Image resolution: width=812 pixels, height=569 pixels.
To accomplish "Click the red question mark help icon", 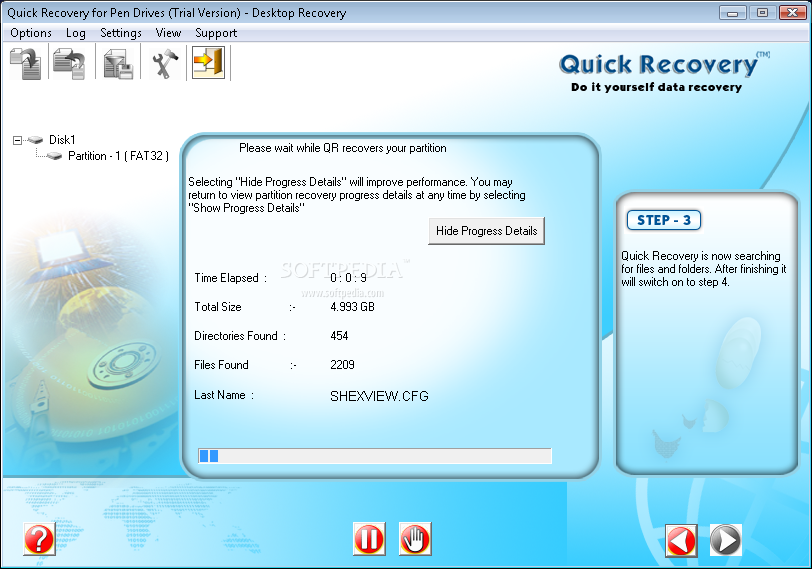I will pyautogui.click(x=39, y=539).
